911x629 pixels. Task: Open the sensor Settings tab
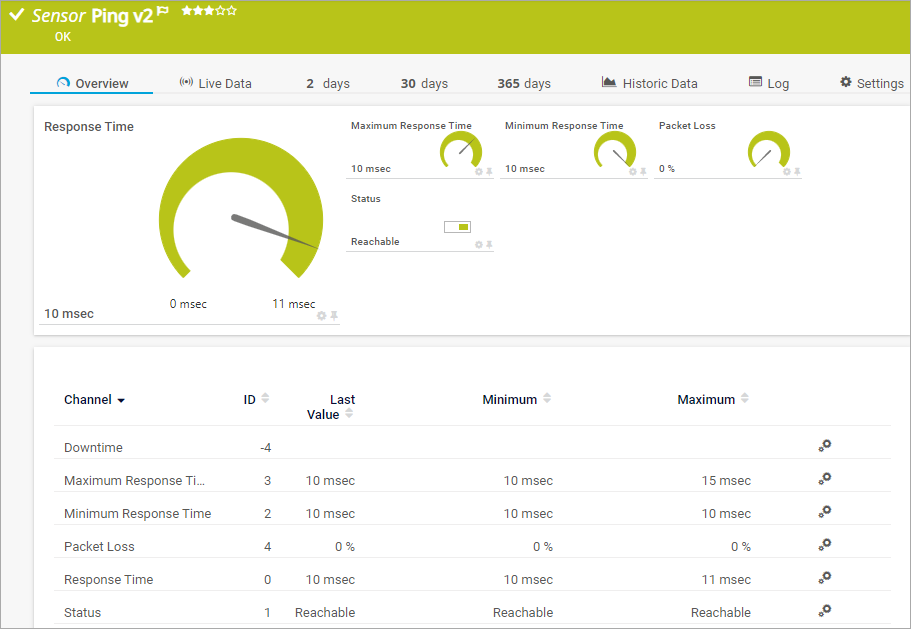(871, 83)
